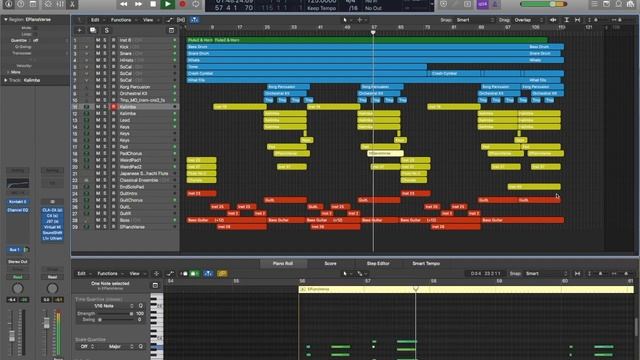Screen dimensions: 640x360
Task: Select the EPianoVerse track header
Action: (125, 227)
